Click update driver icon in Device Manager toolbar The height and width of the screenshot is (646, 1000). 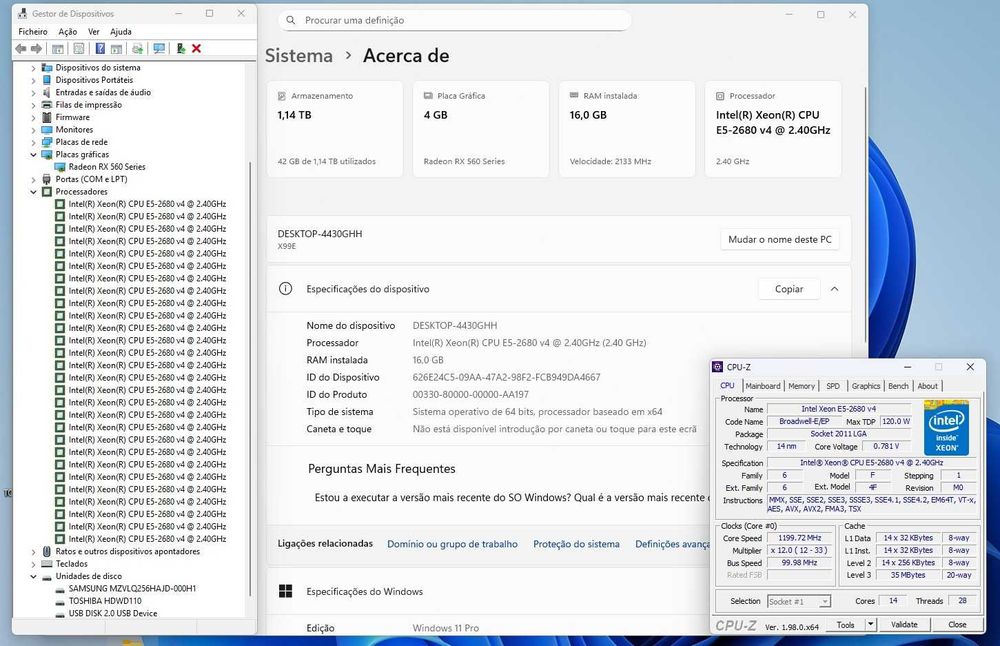coord(137,48)
